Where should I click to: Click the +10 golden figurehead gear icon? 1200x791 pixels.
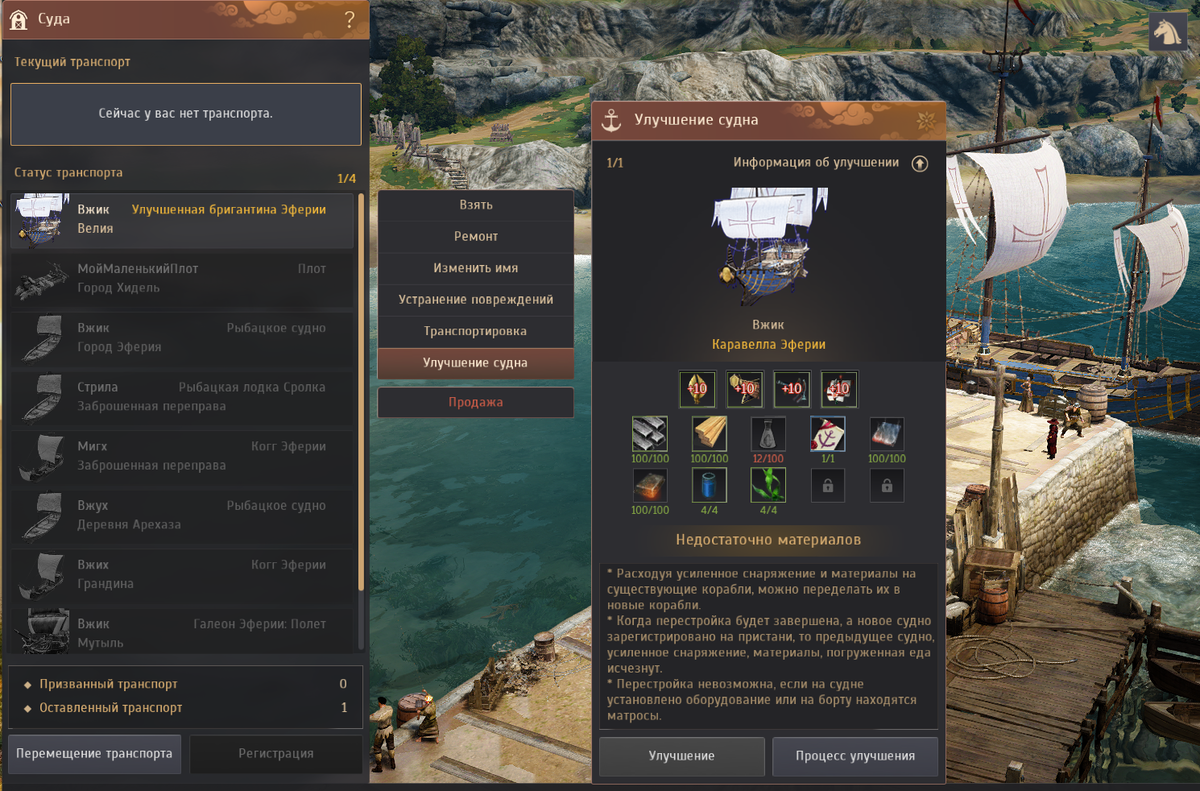point(697,389)
